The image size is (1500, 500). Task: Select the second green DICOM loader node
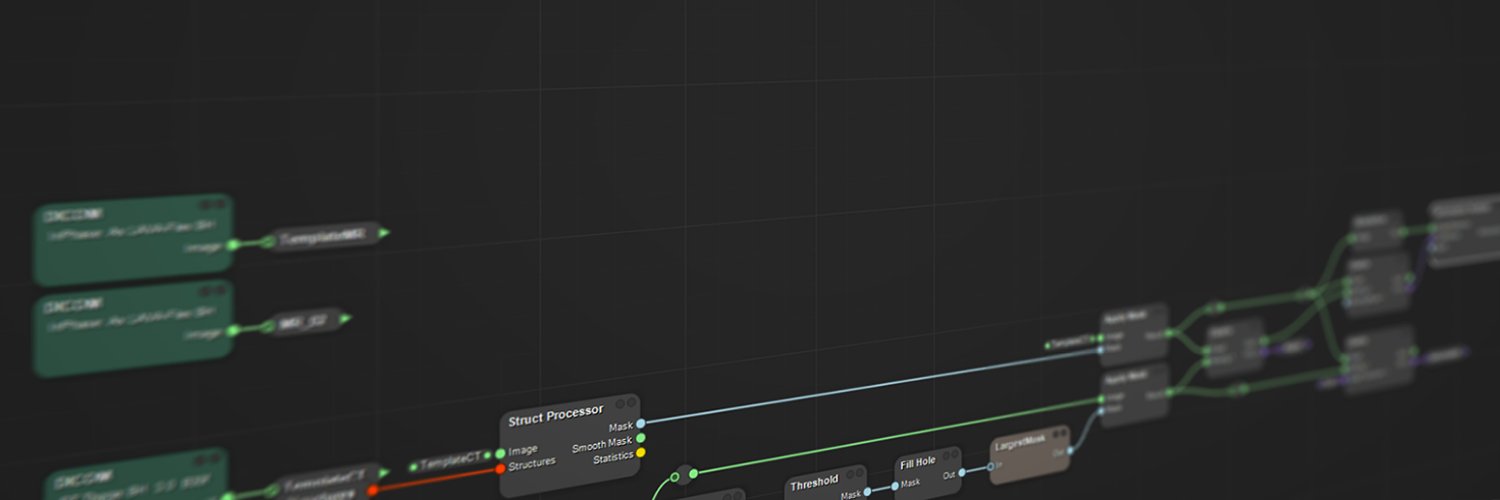(134, 327)
